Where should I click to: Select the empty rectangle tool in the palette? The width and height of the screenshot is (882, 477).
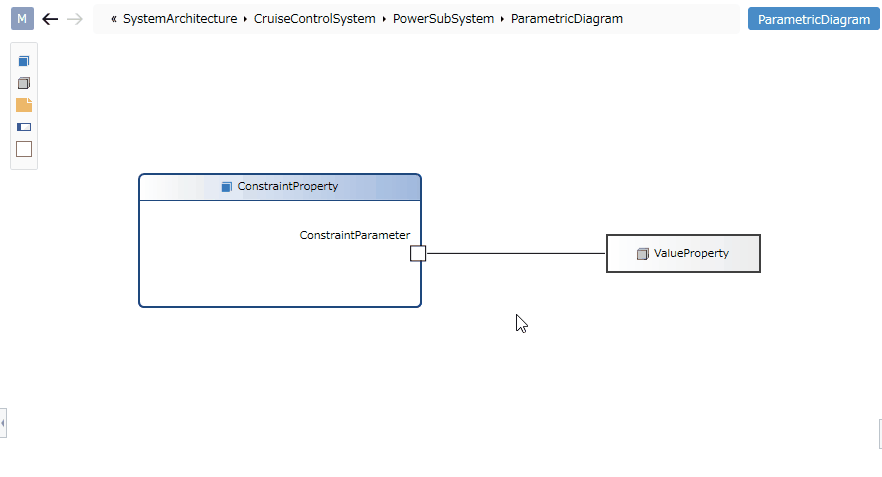24,149
